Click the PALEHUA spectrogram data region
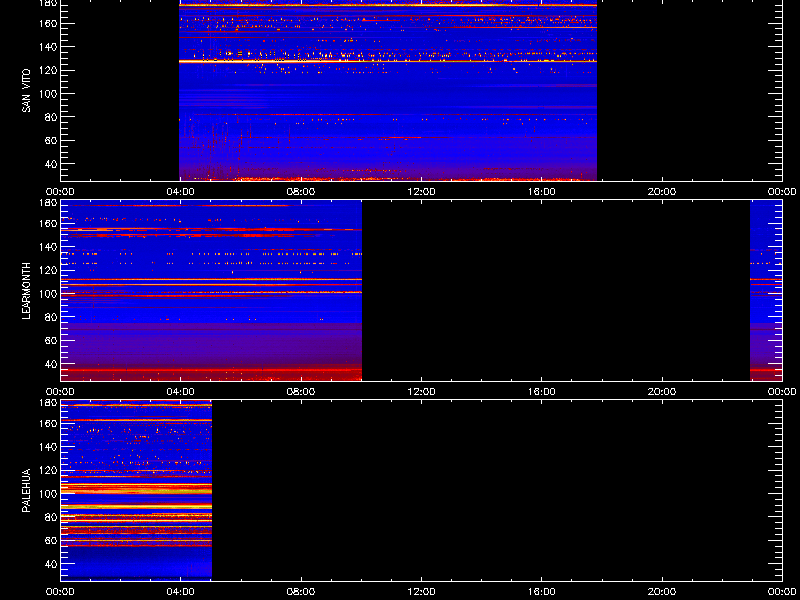Viewport: 800px width, 600px height. pyautogui.click(x=136, y=490)
